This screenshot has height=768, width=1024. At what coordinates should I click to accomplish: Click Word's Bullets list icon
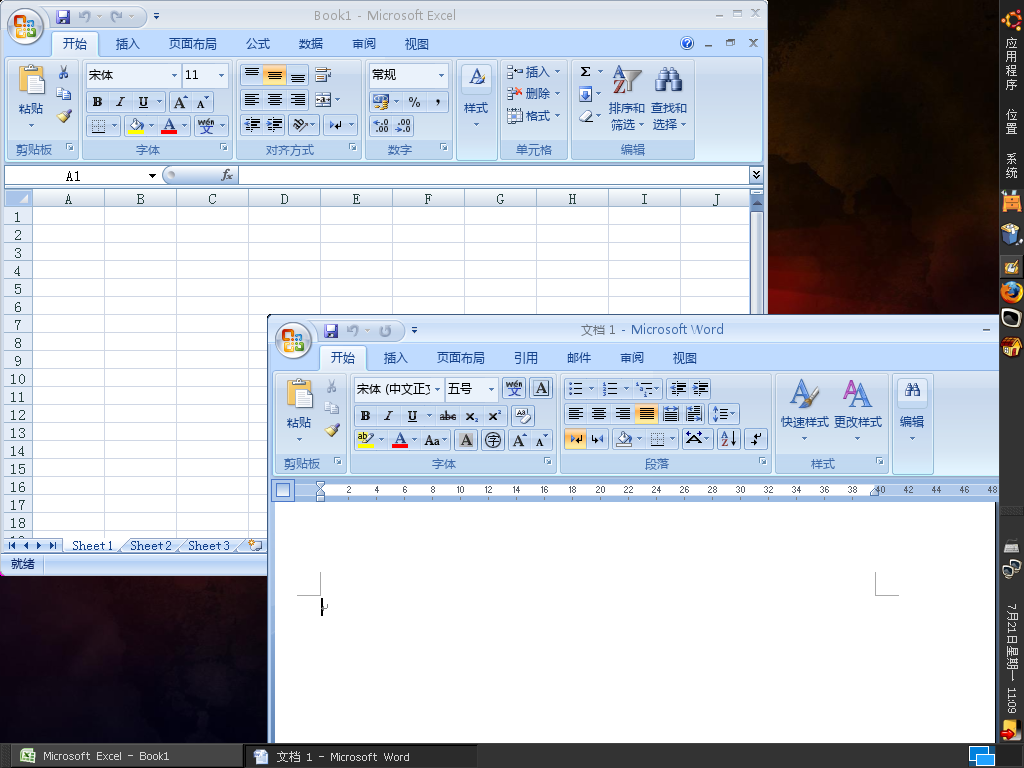[x=575, y=389]
